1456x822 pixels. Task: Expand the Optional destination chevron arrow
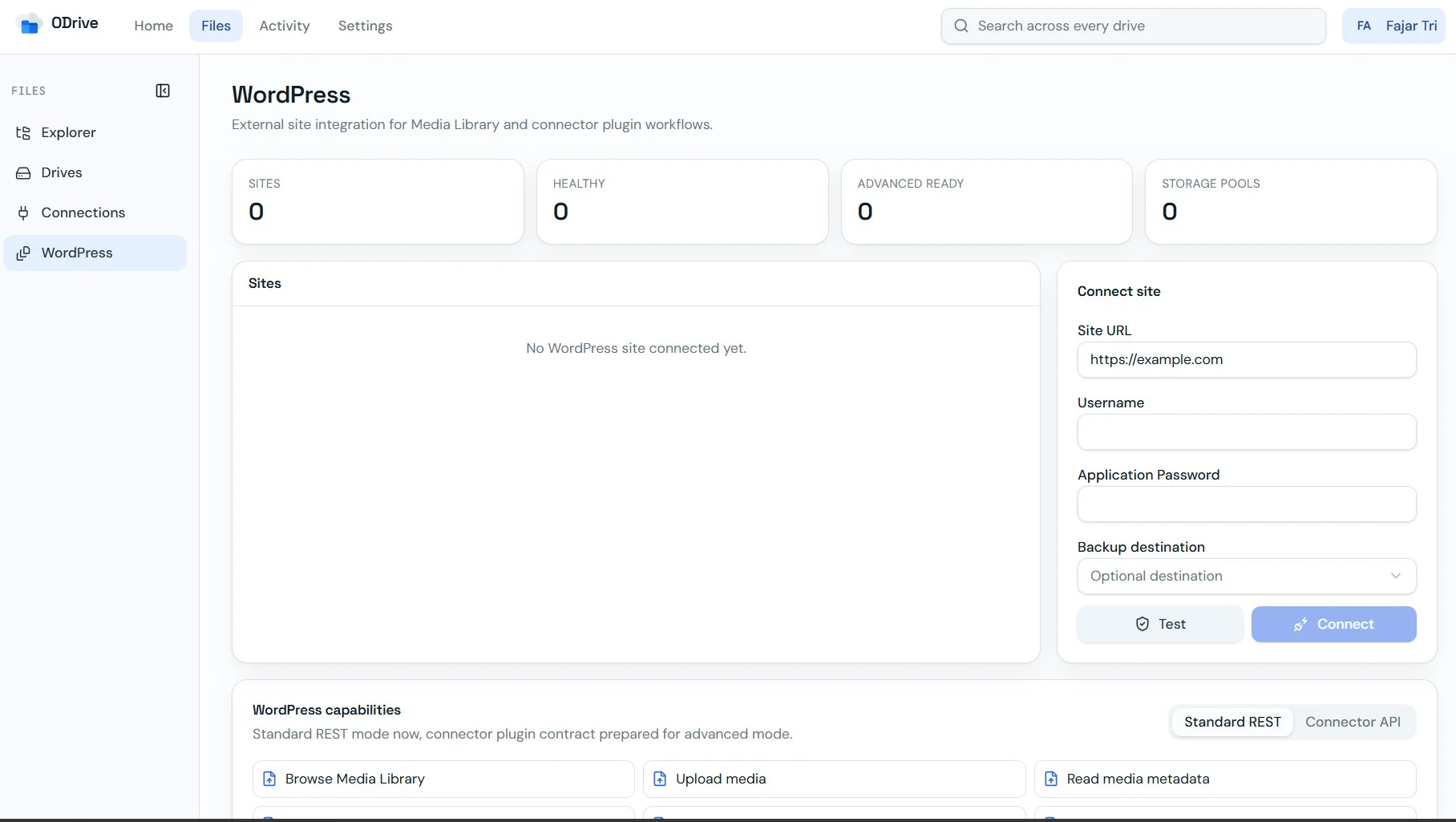coord(1396,576)
